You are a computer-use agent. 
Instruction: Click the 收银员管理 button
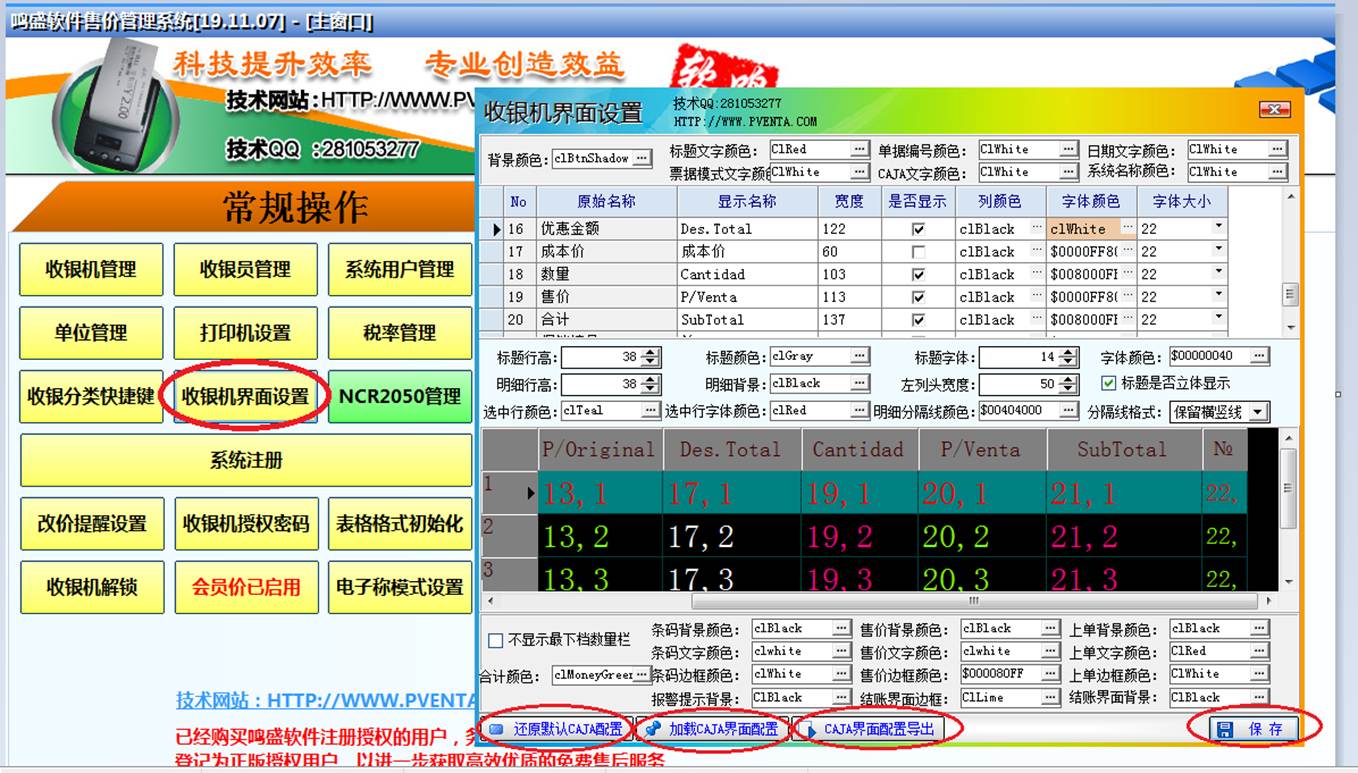[x=245, y=269]
